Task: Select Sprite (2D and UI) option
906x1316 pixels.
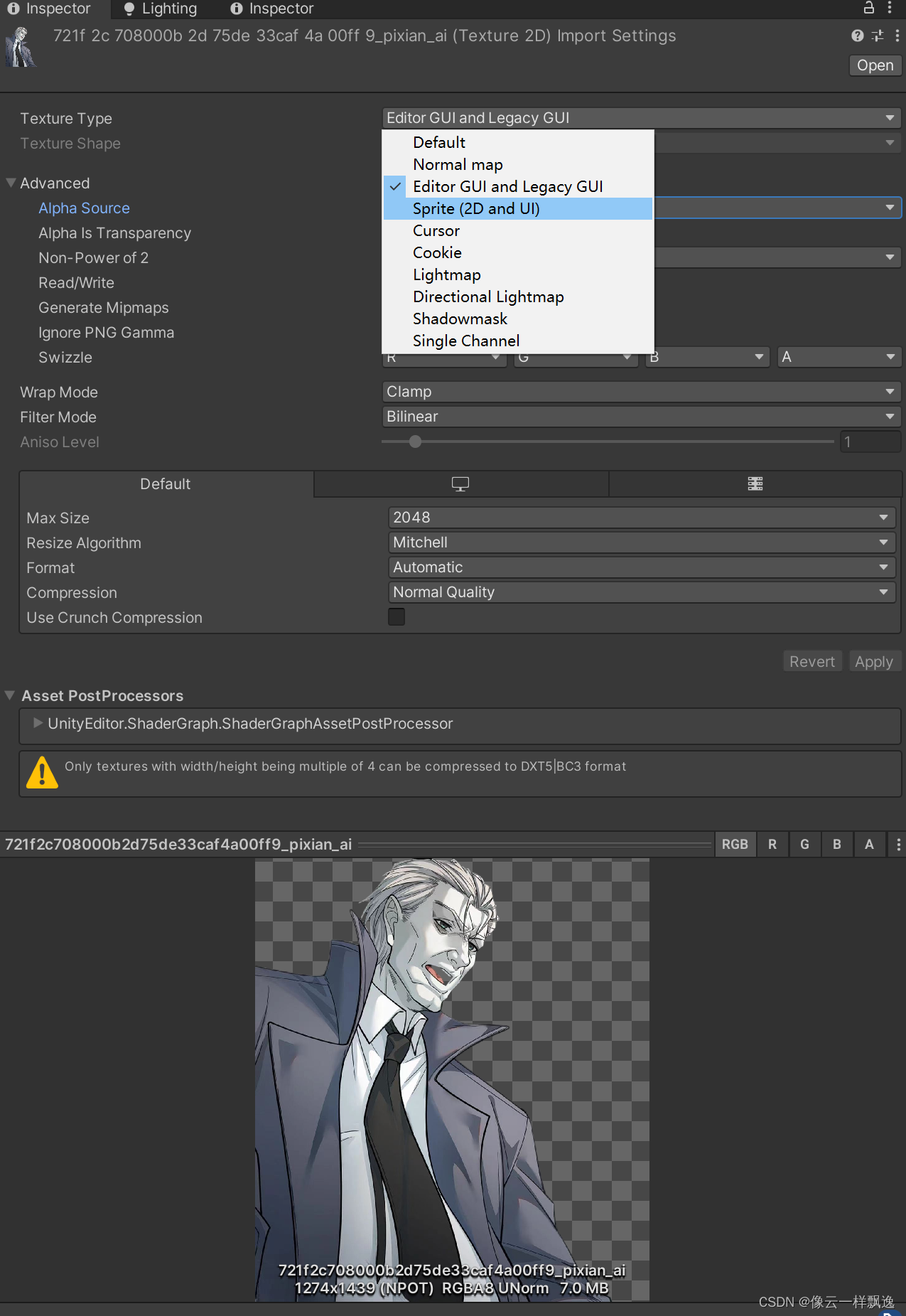Action: 518,208
